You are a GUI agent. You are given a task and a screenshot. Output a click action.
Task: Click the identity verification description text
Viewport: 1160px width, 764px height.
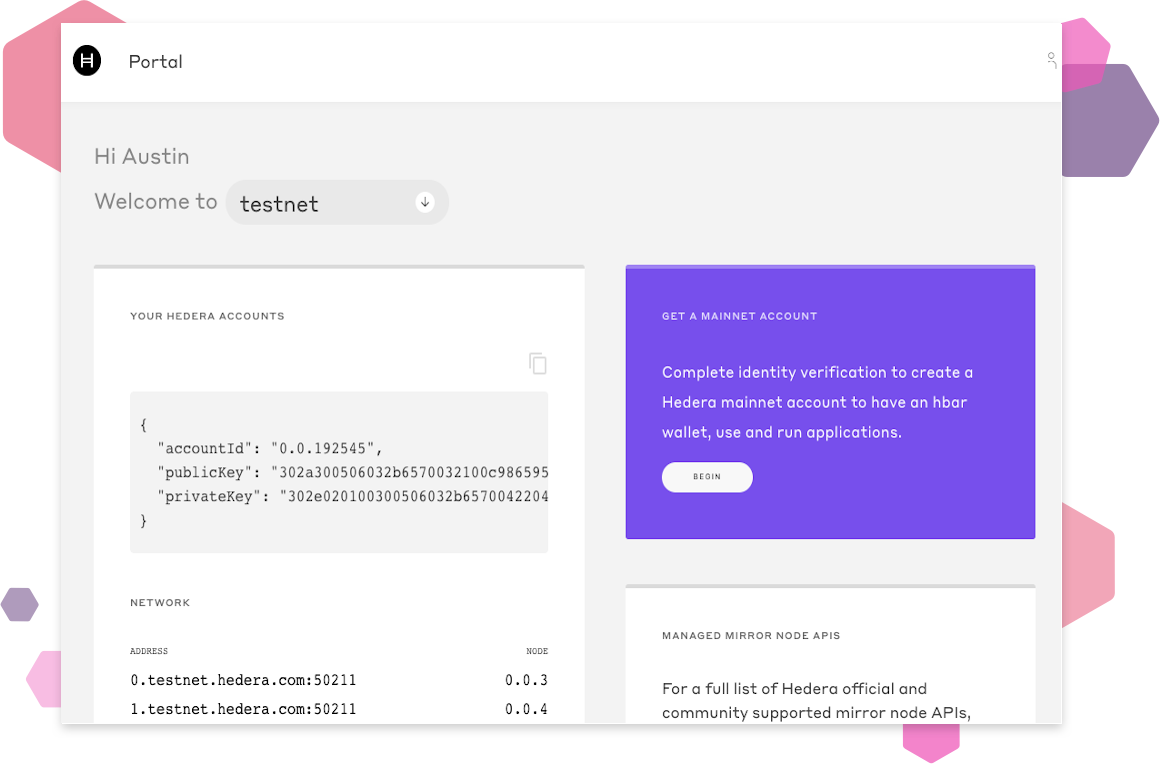pos(817,402)
